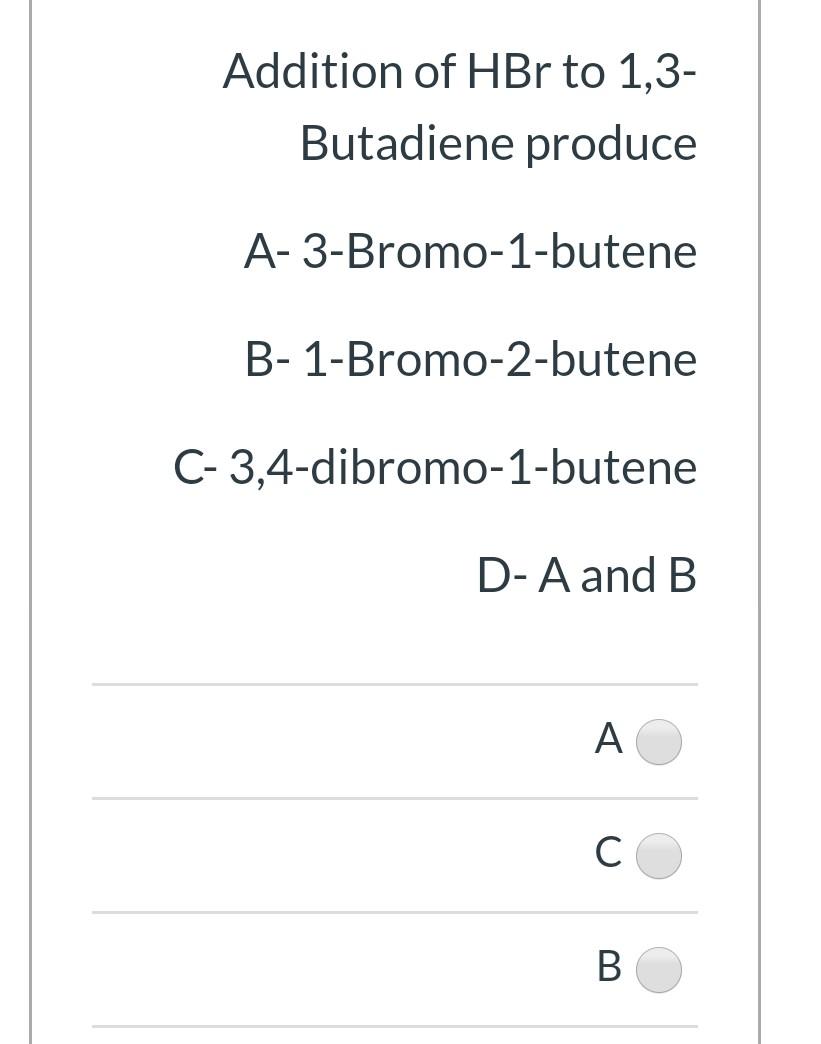Click the divider line below answer B row
Viewport: 821px width, 1044px height.
tap(395, 1027)
